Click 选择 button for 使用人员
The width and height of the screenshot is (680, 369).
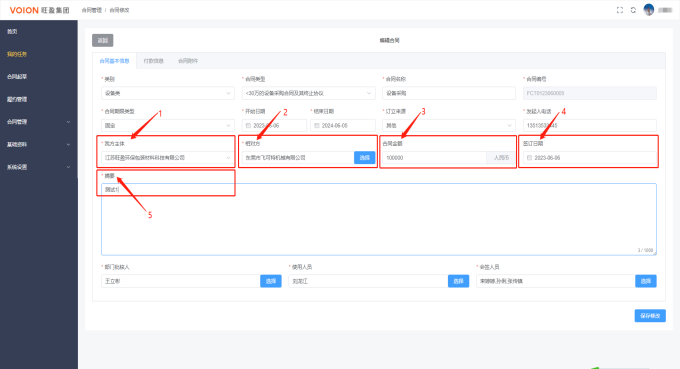[458, 281]
